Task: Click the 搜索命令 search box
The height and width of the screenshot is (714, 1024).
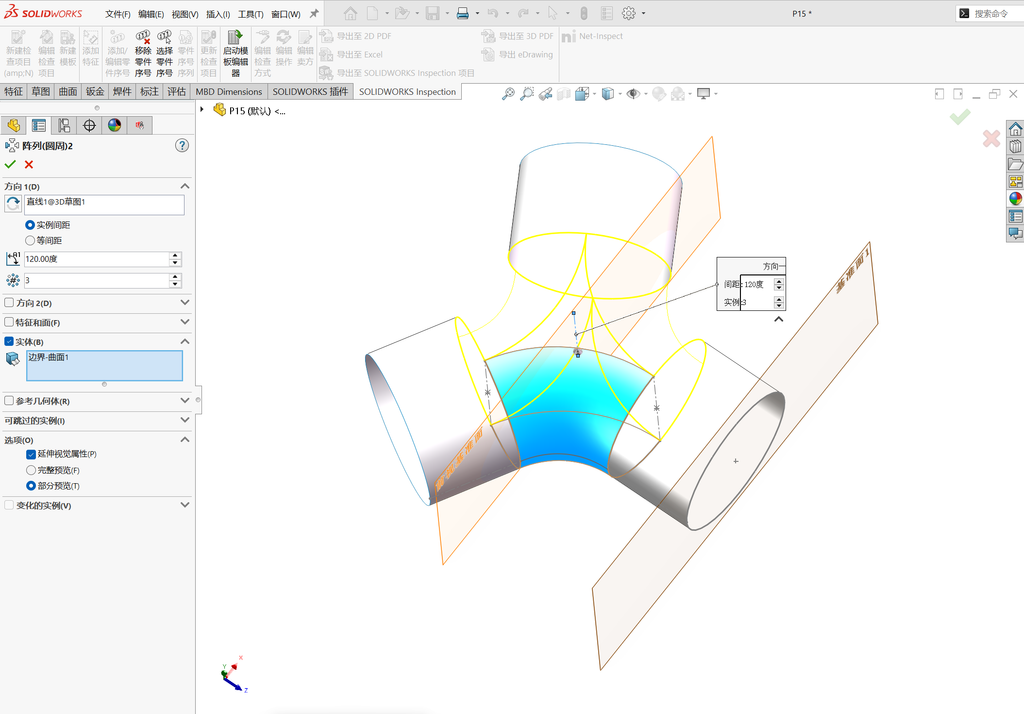Action: point(990,13)
